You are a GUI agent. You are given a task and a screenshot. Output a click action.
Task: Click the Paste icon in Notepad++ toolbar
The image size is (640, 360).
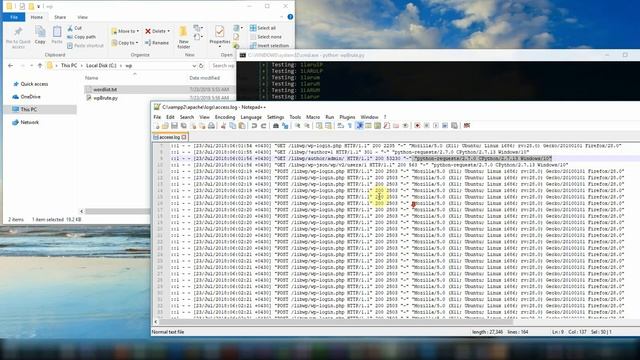point(242,126)
